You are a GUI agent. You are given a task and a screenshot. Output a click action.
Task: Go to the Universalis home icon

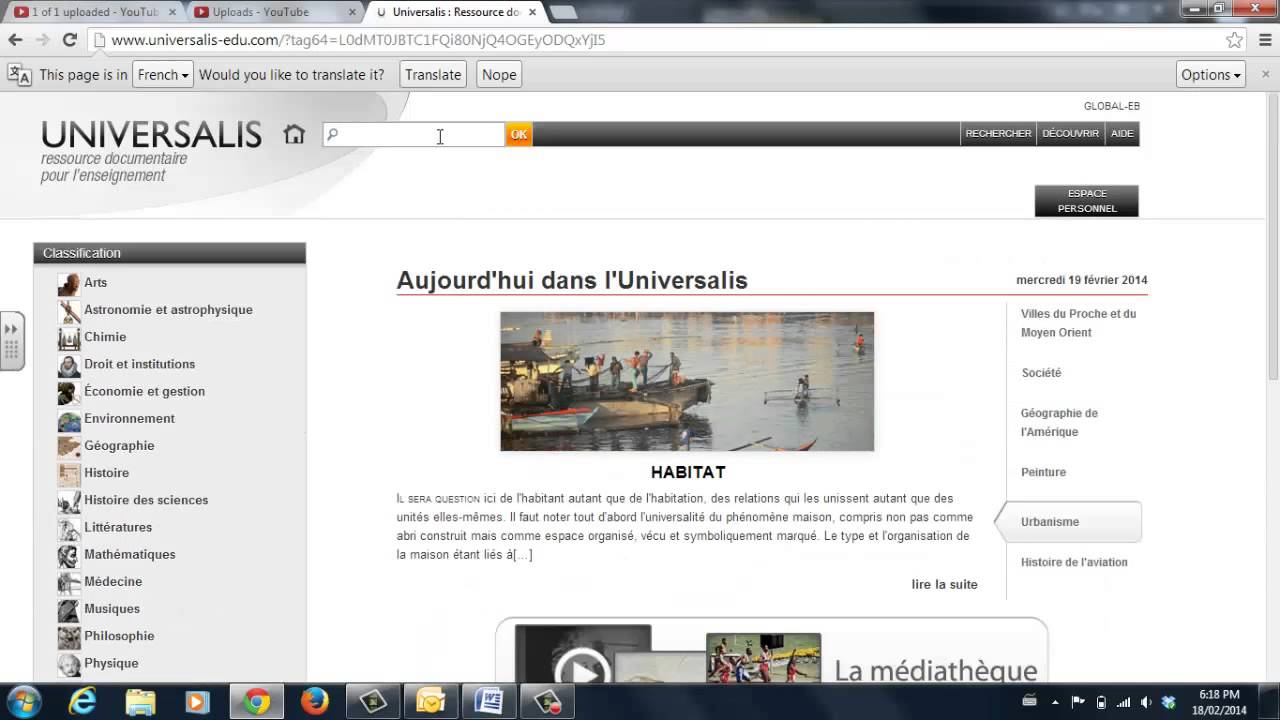(294, 134)
